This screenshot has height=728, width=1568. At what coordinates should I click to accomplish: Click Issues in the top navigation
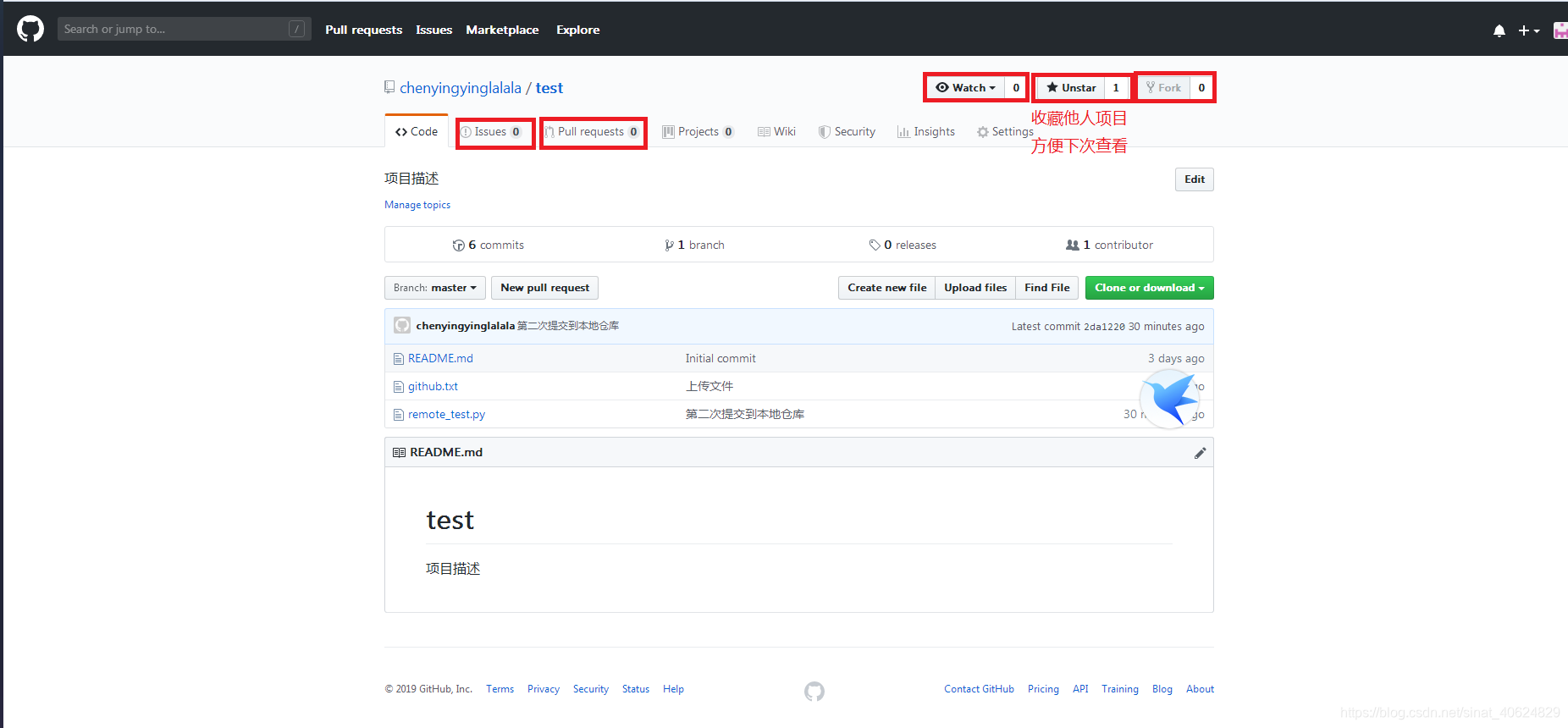[x=434, y=30]
